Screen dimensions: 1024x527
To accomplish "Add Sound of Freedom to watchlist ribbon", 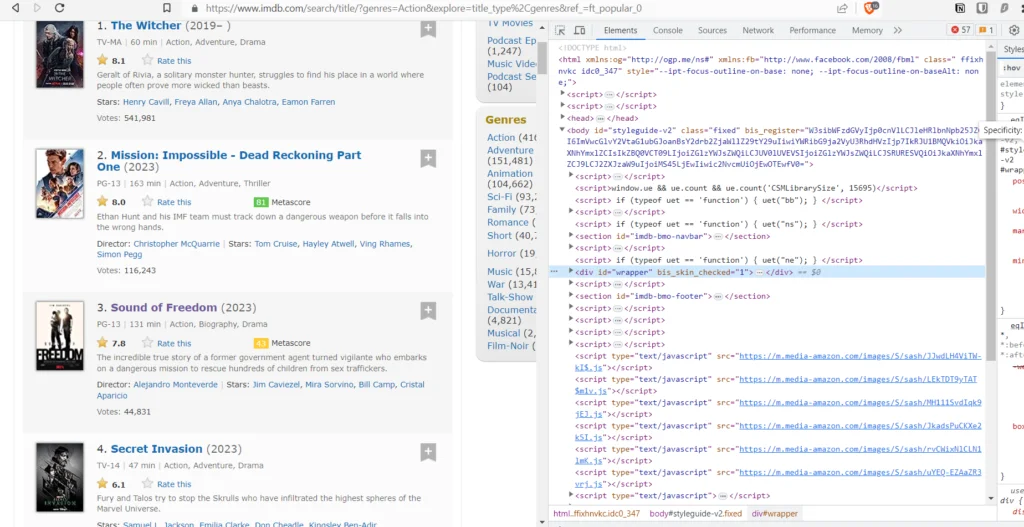I will coord(428,311).
